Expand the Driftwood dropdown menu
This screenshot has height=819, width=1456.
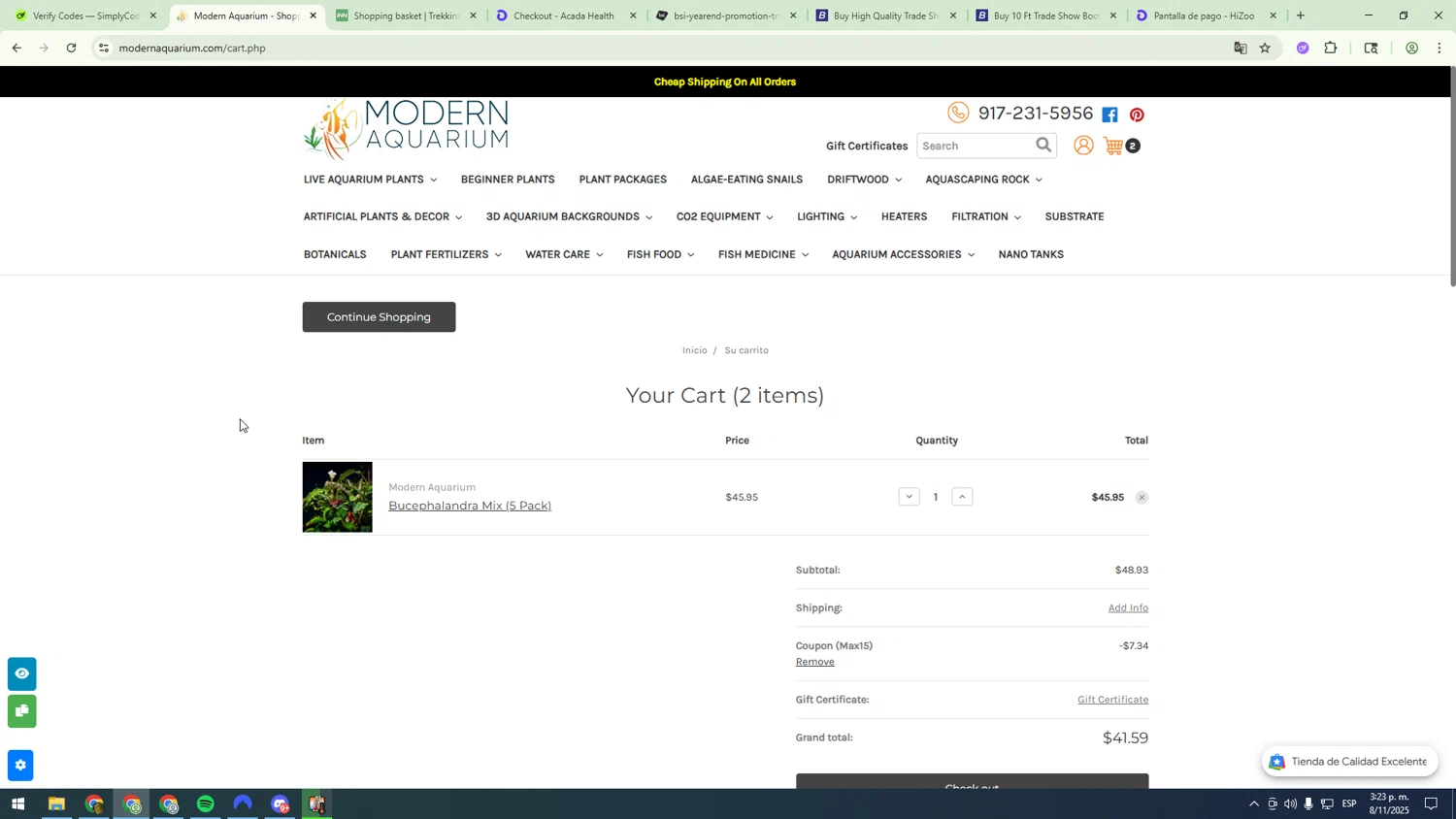tap(864, 180)
